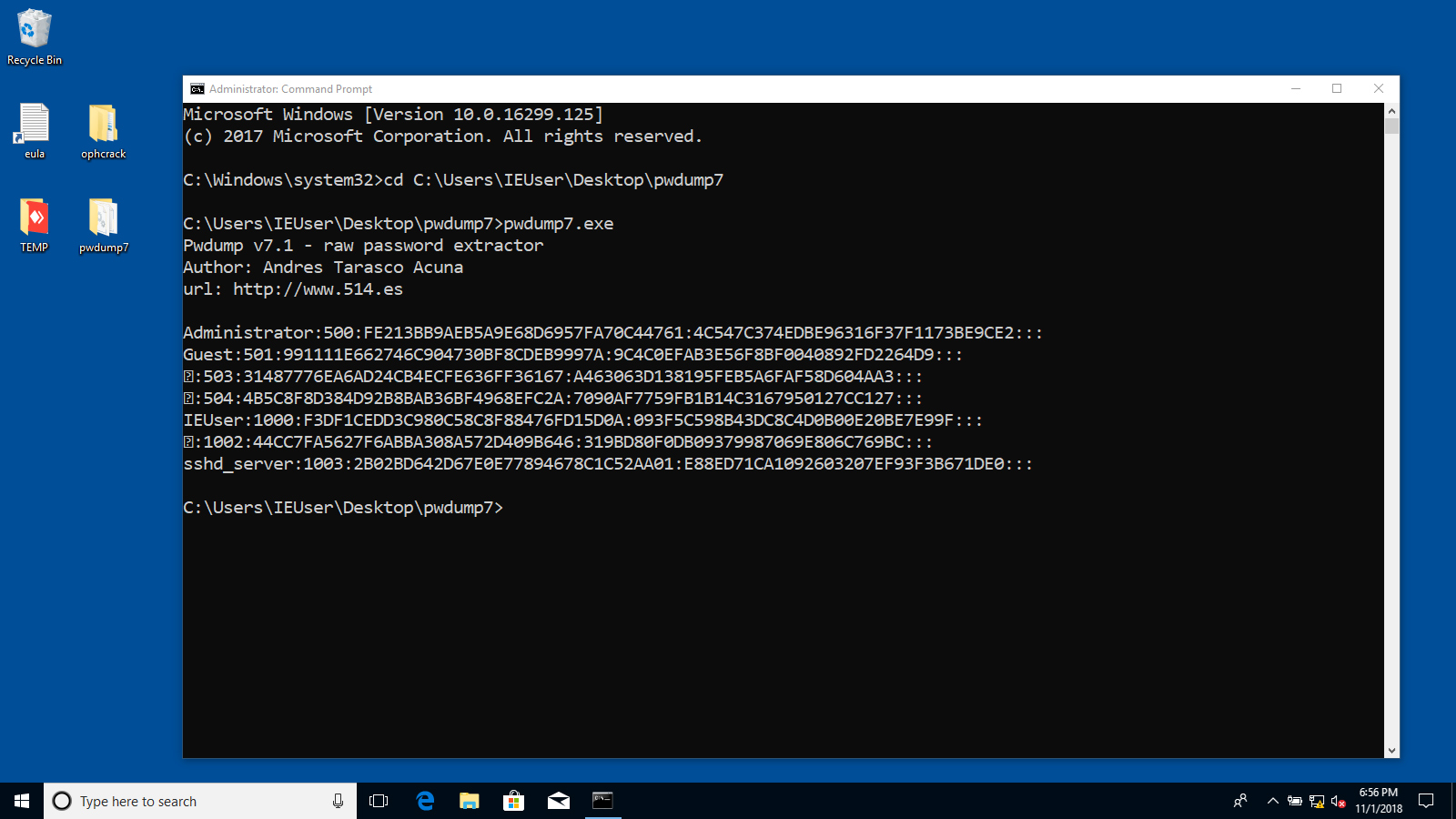Click the :1002 hash output line
Viewport: 1456px width, 819px height.
[x=558, y=442]
